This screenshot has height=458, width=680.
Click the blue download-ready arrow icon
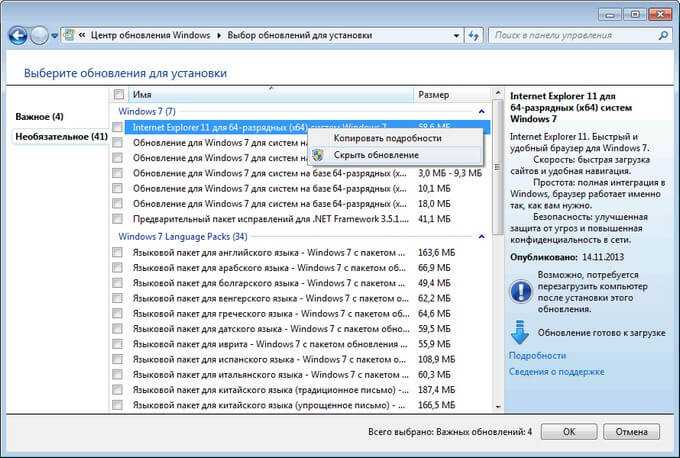[520, 332]
